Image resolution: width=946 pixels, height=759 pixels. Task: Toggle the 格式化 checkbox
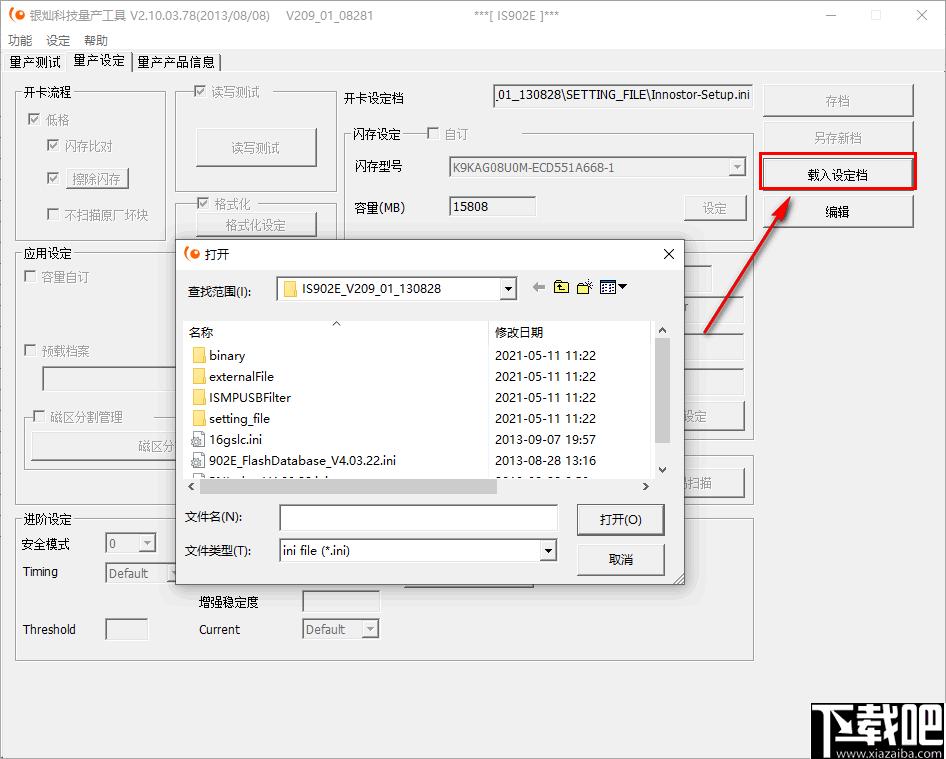[x=203, y=203]
